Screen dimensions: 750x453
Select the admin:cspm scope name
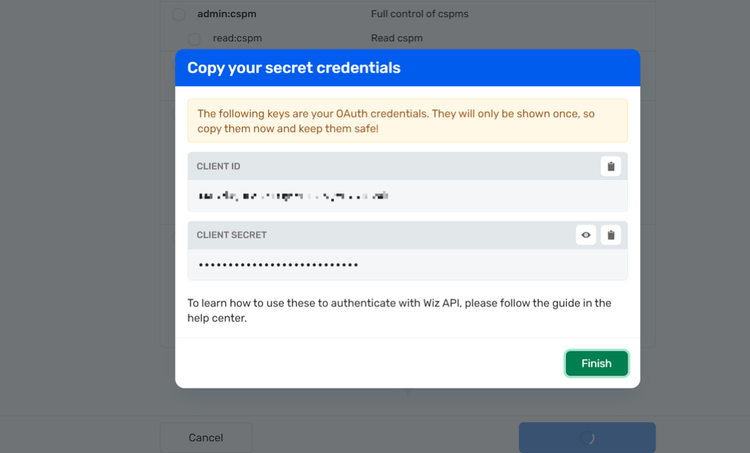229,14
